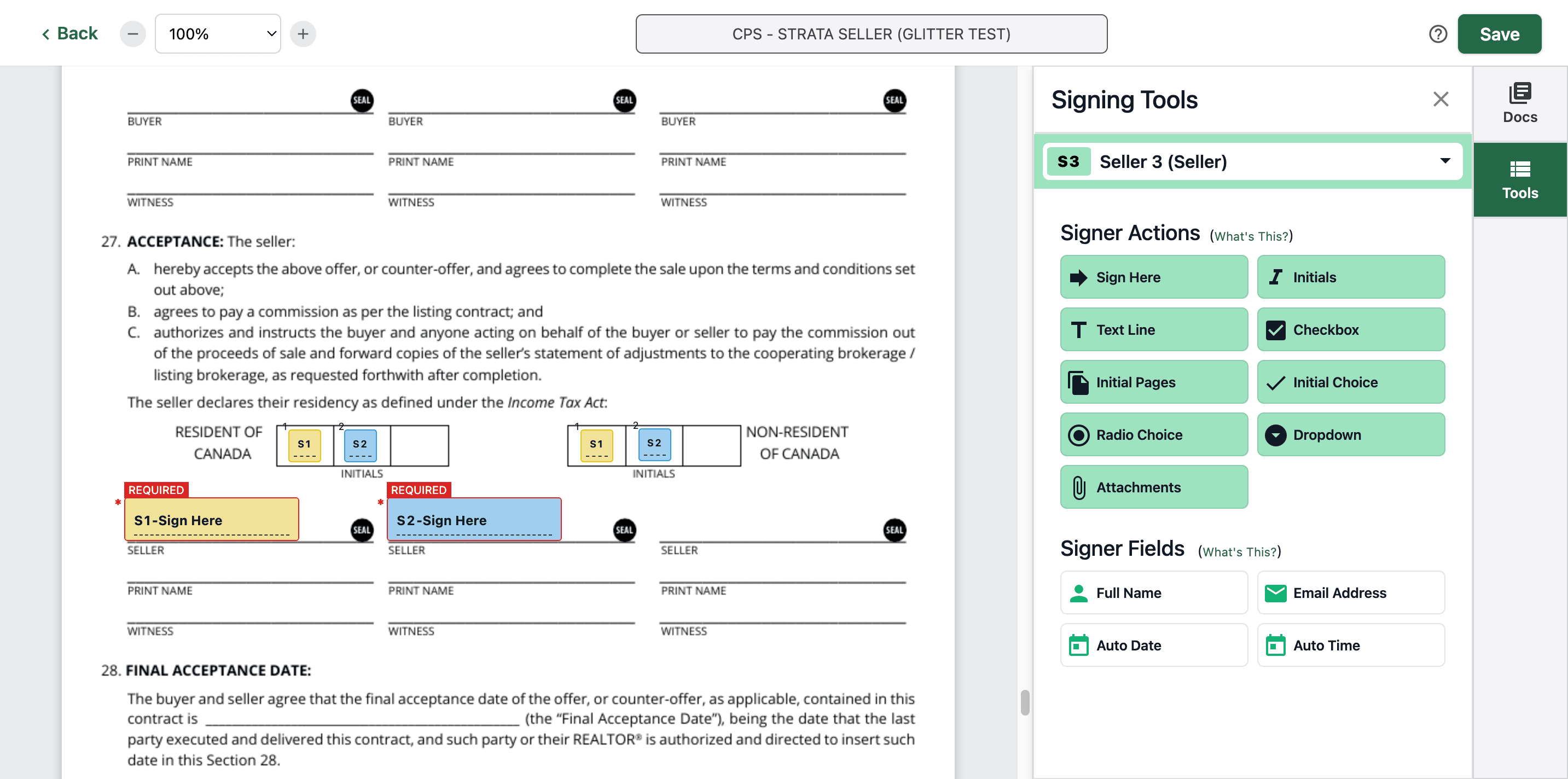Image resolution: width=1568 pixels, height=779 pixels.
Task: Switch to the Tools tab
Action: [x=1519, y=180]
